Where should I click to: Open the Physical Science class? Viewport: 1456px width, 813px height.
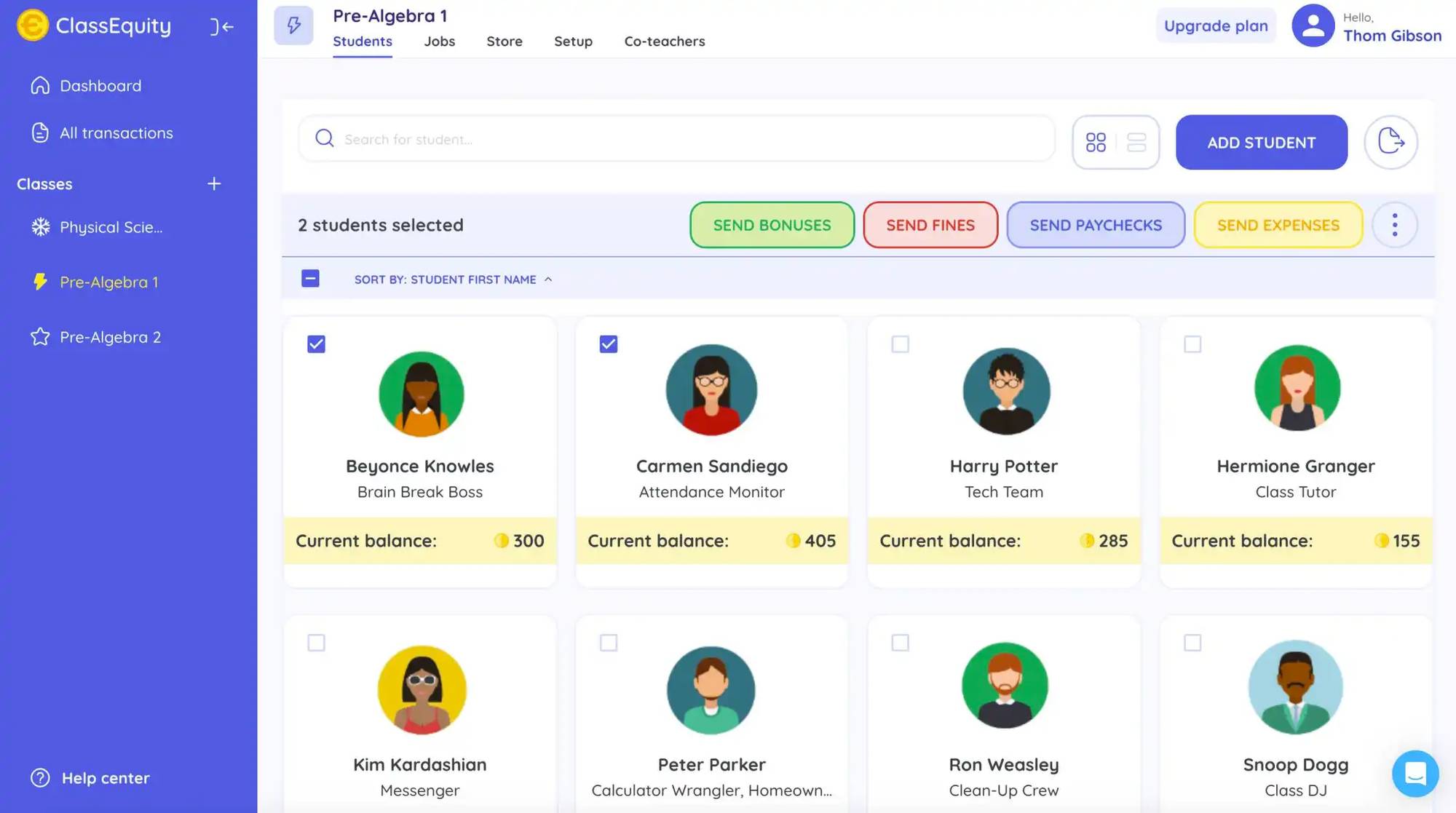point(111,227)
